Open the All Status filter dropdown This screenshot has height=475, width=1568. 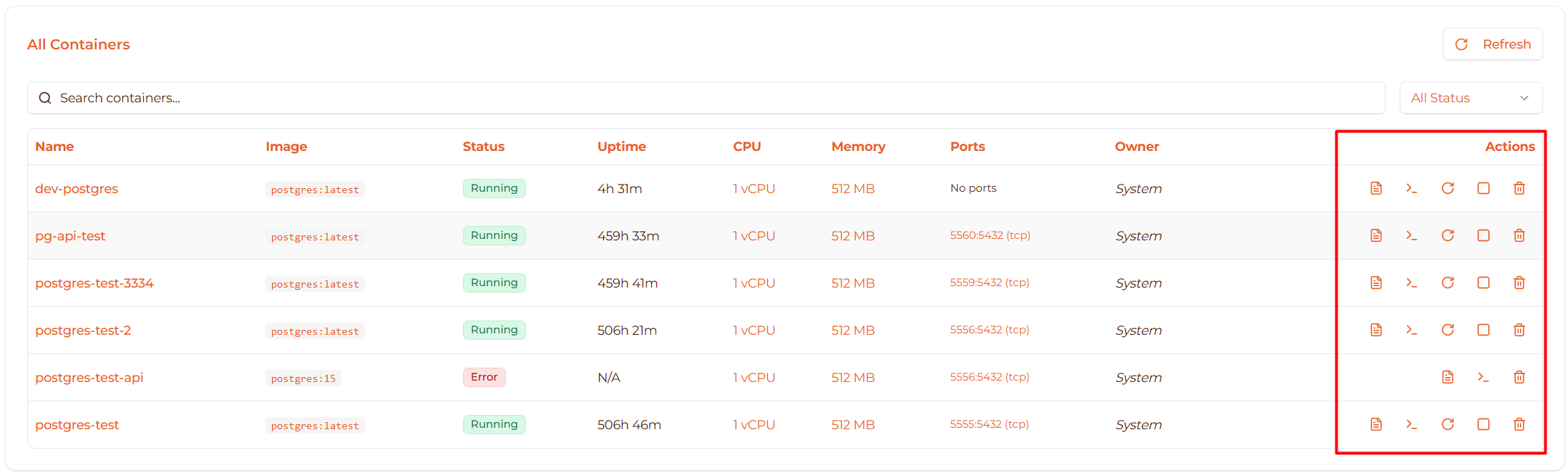pos(1470,98)
